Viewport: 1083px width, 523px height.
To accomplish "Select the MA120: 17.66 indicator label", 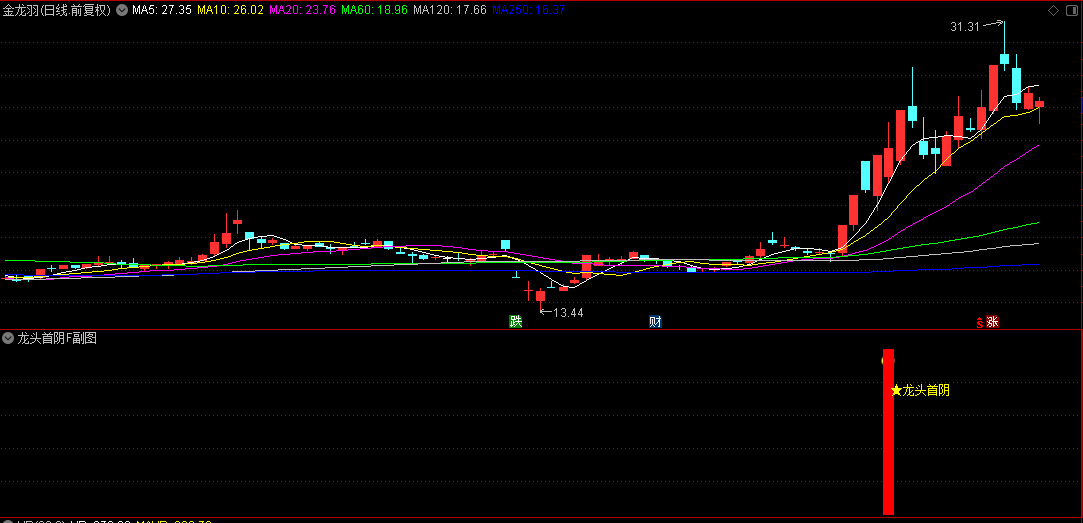I will [450, 10].
